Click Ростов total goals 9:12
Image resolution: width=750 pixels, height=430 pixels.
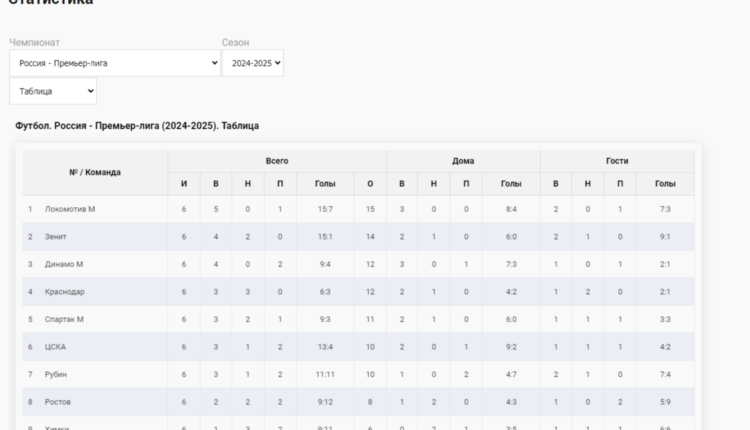(325, 402)
